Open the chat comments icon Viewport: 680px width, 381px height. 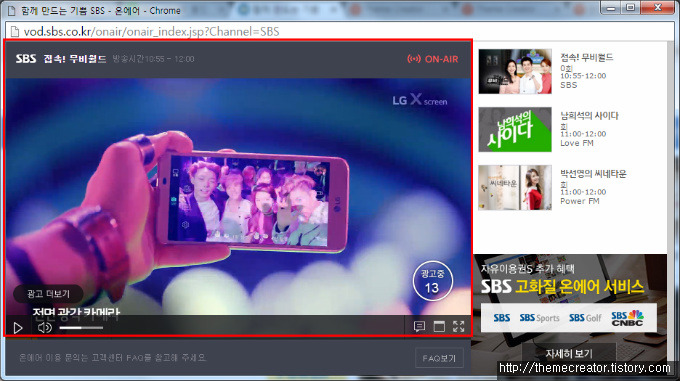419,326
